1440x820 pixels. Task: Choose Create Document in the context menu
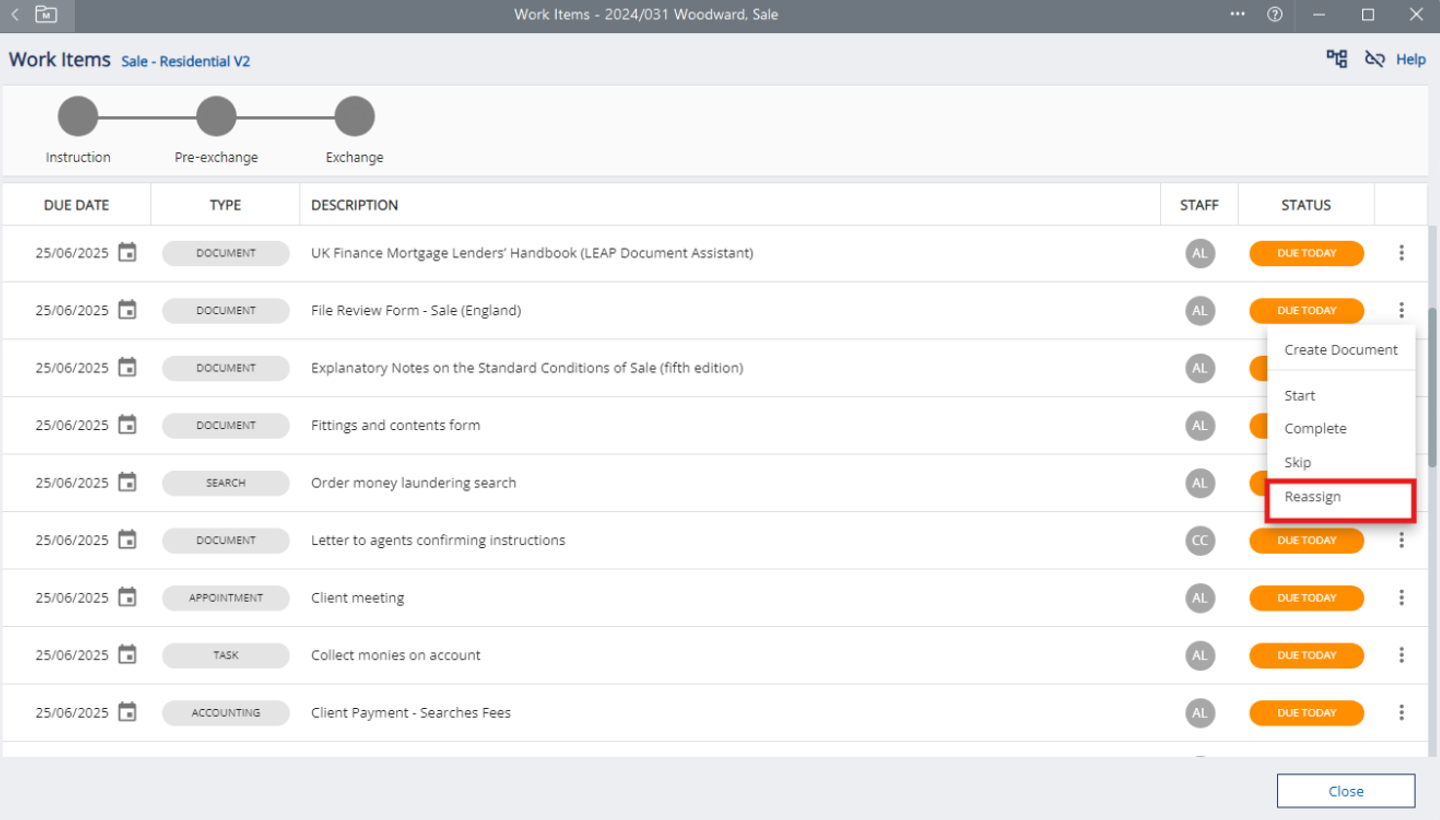click(x=1340, y=350)
